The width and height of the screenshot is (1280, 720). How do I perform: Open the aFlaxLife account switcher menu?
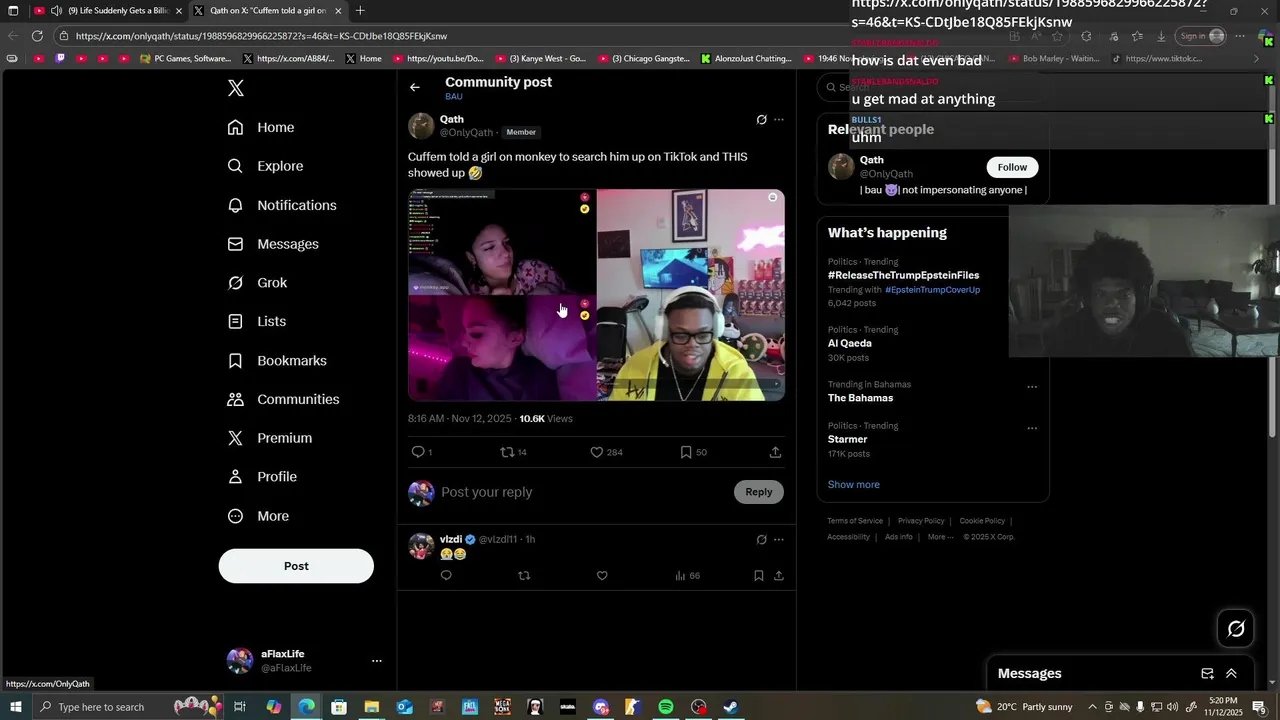pyautogui.click(x=304, y=661)
